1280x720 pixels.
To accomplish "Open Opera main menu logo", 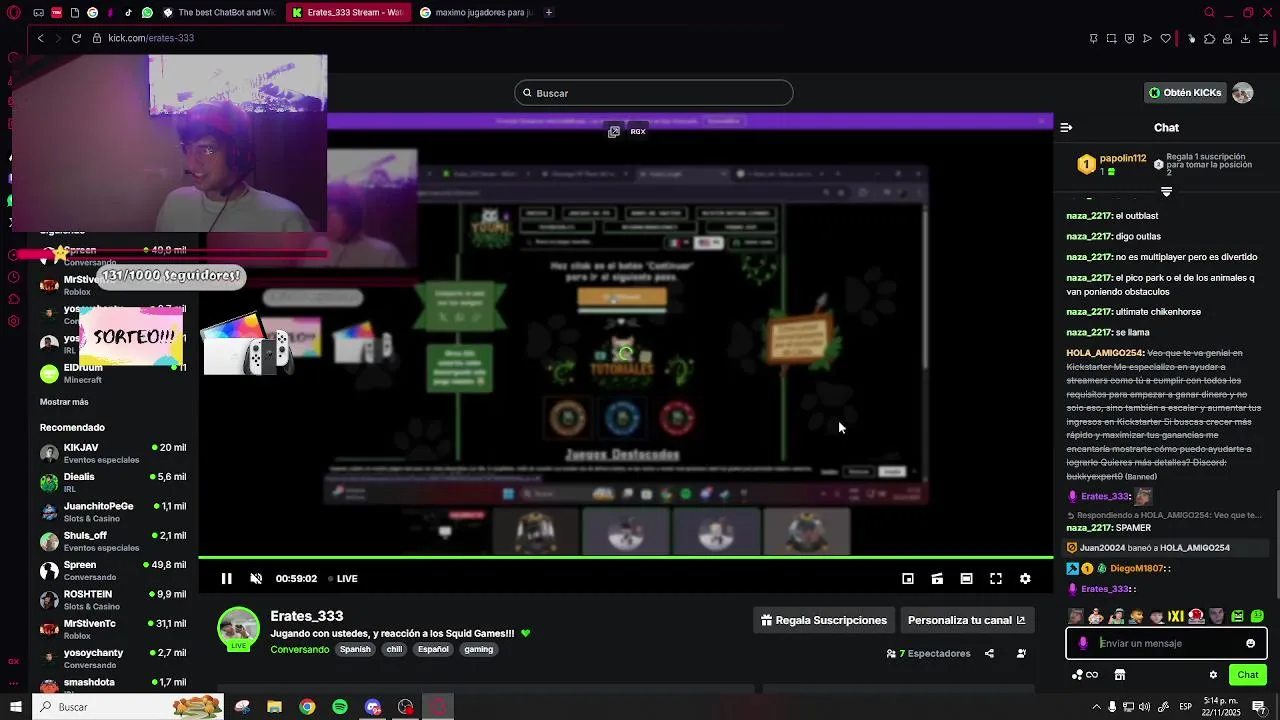I will pos(14,12).
